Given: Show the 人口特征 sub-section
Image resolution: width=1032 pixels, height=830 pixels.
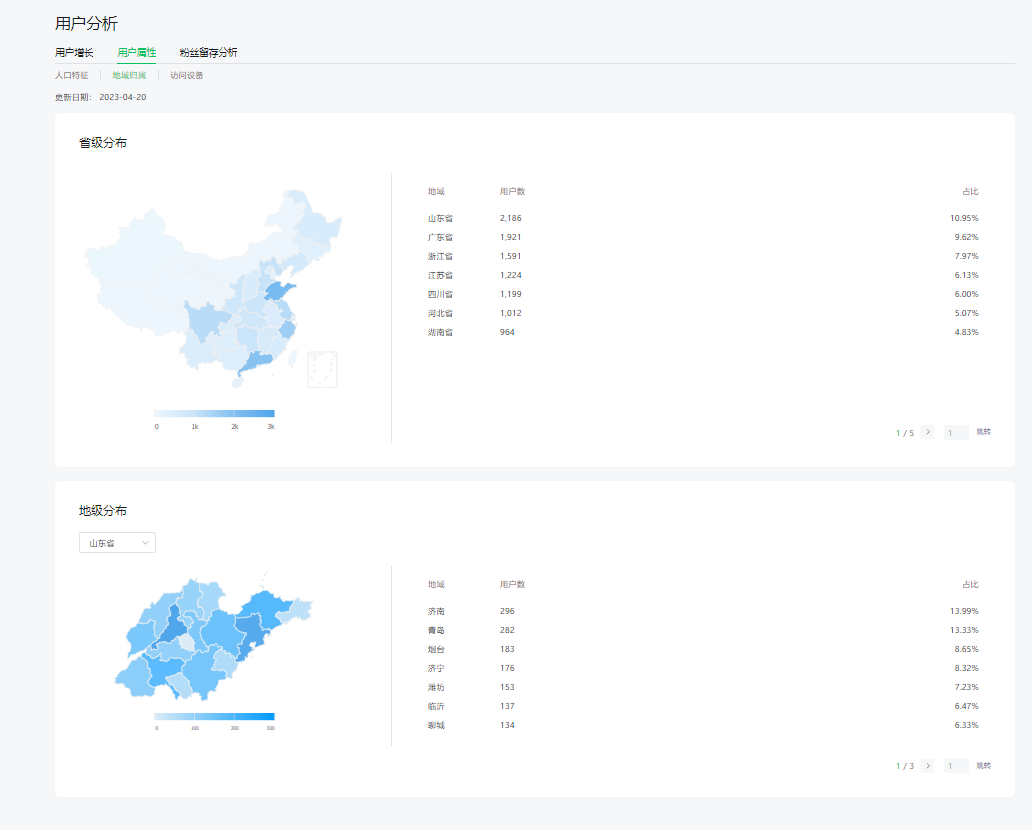Looking at the screenshot, I should pyautogui.click(x=71, y=75).
